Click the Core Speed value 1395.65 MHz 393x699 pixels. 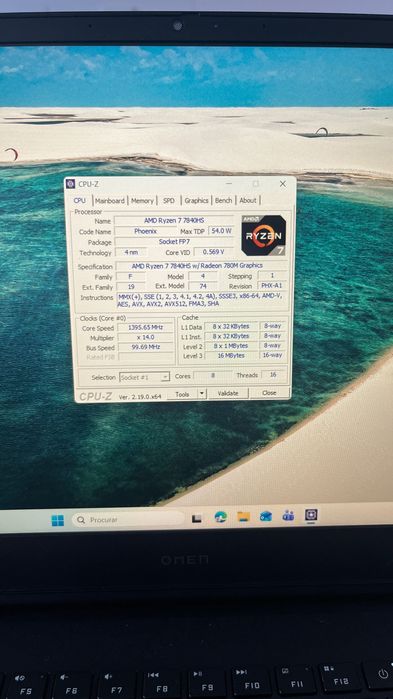[145, 328]
